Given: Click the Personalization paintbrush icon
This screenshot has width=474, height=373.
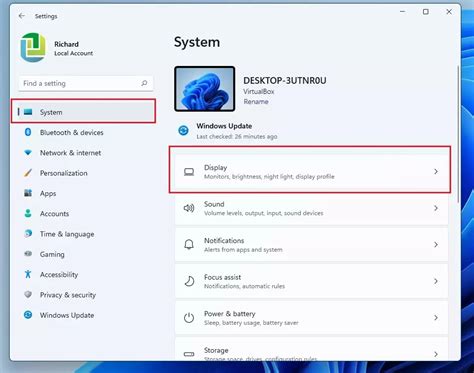Looking at the screenshot, I should pyautogui.click(x=28, y=173).
